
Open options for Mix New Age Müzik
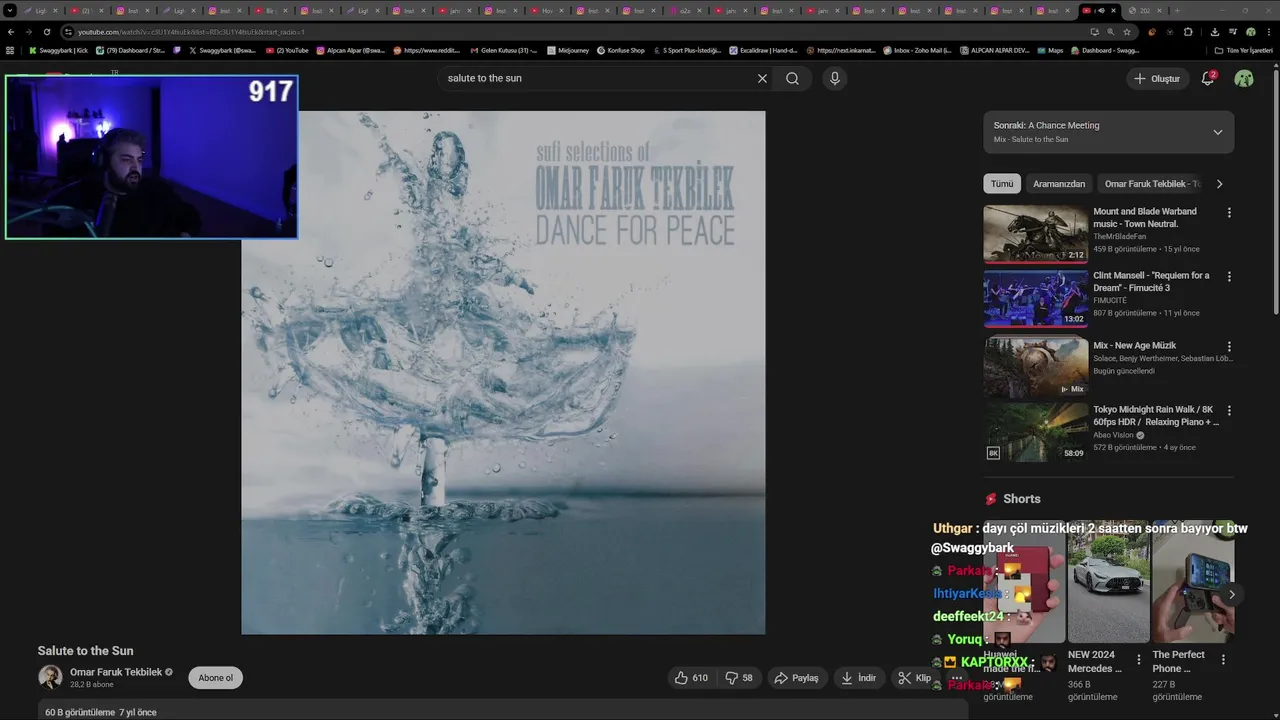[1229, 346]
